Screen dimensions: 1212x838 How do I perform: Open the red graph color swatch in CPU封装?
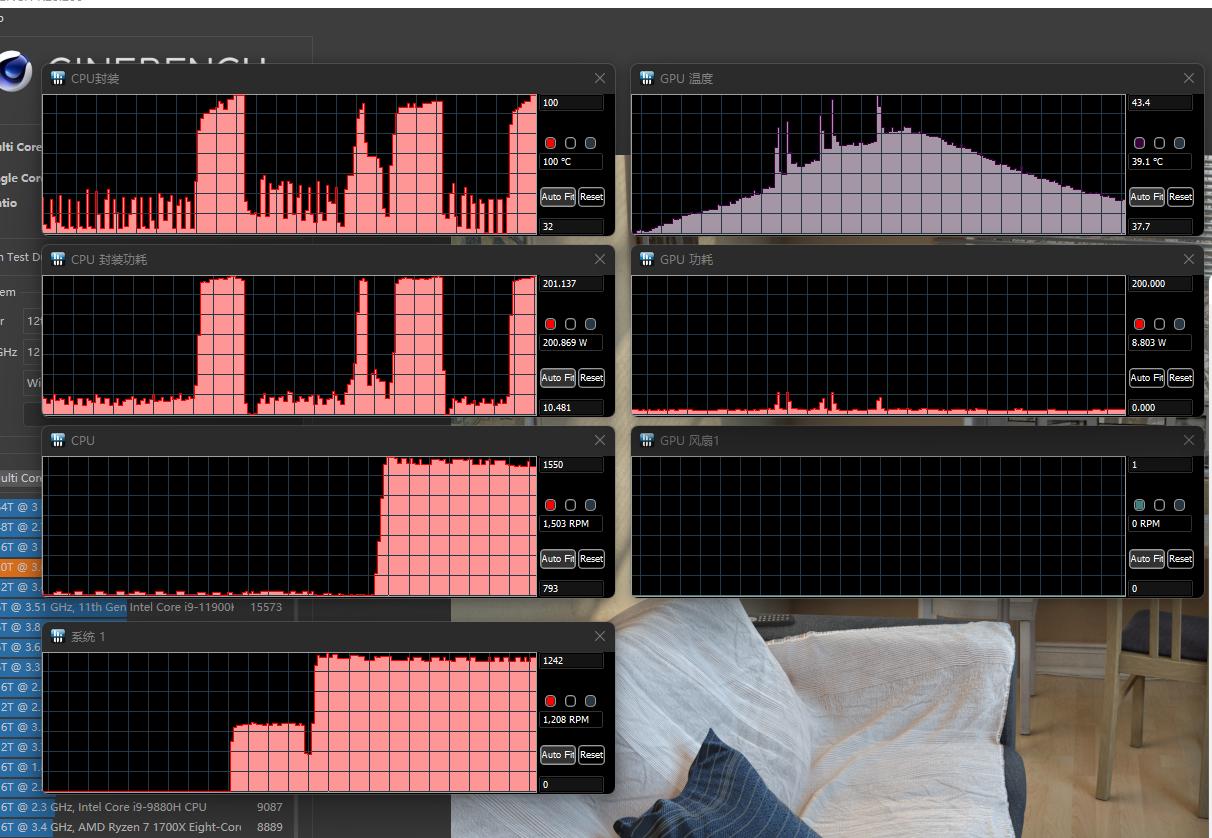550,143
